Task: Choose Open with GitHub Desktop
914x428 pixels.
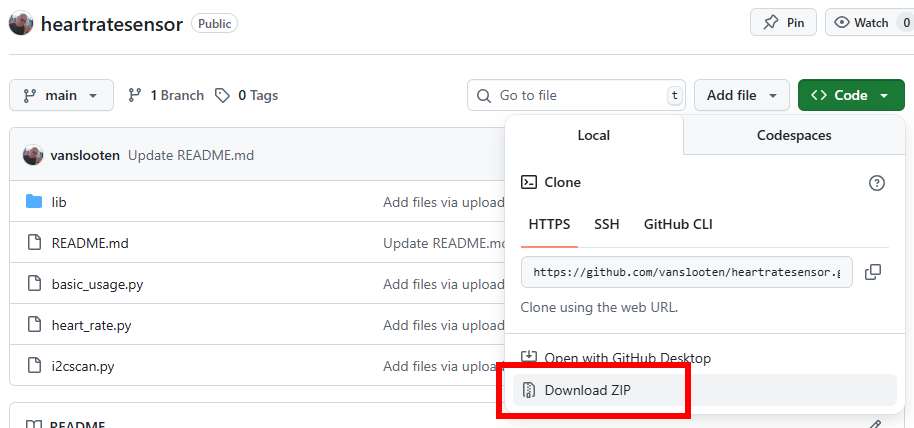Action: (x=627, y=358)
